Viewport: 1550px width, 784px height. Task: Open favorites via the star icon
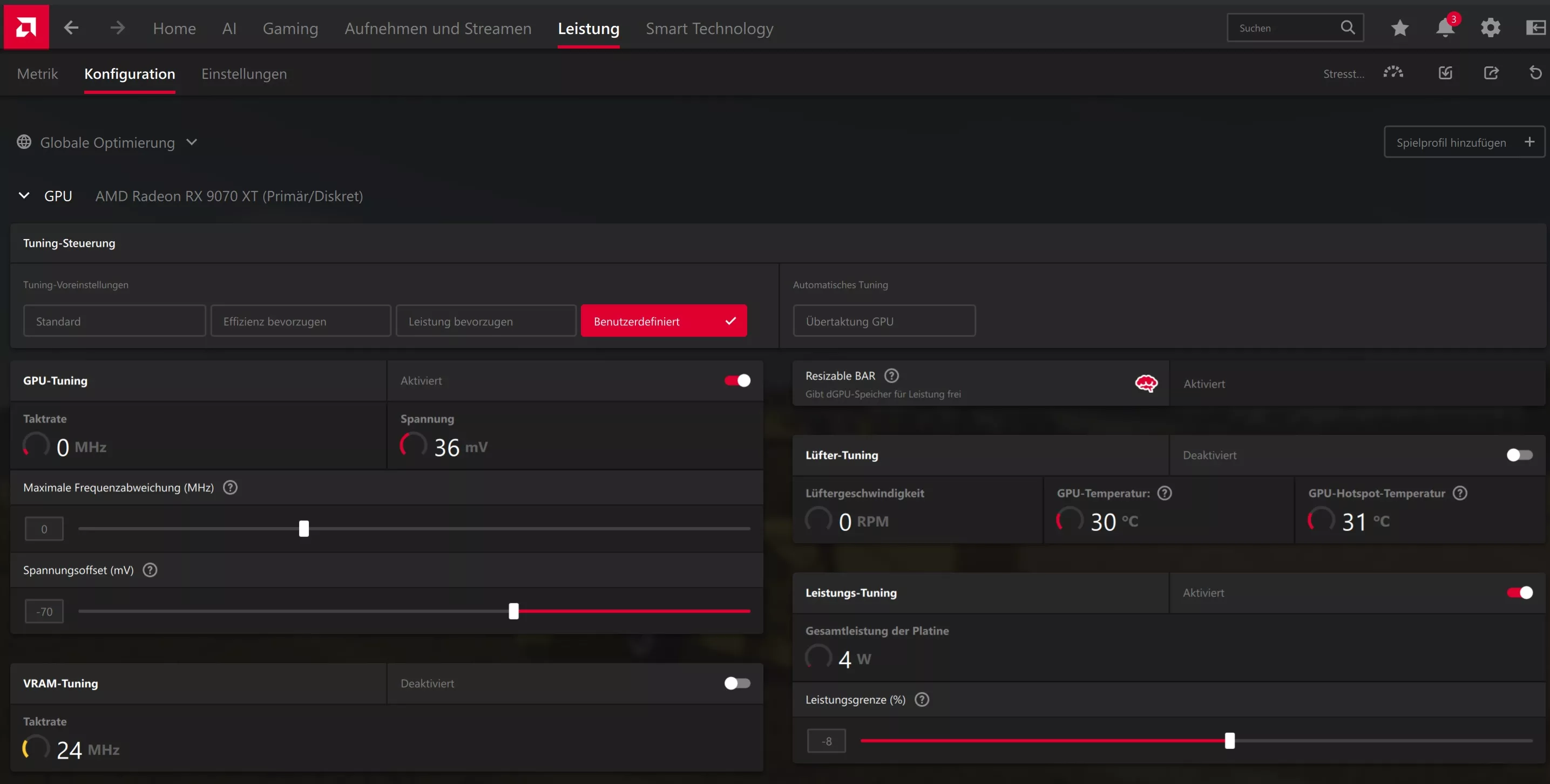click(1399, 28)
